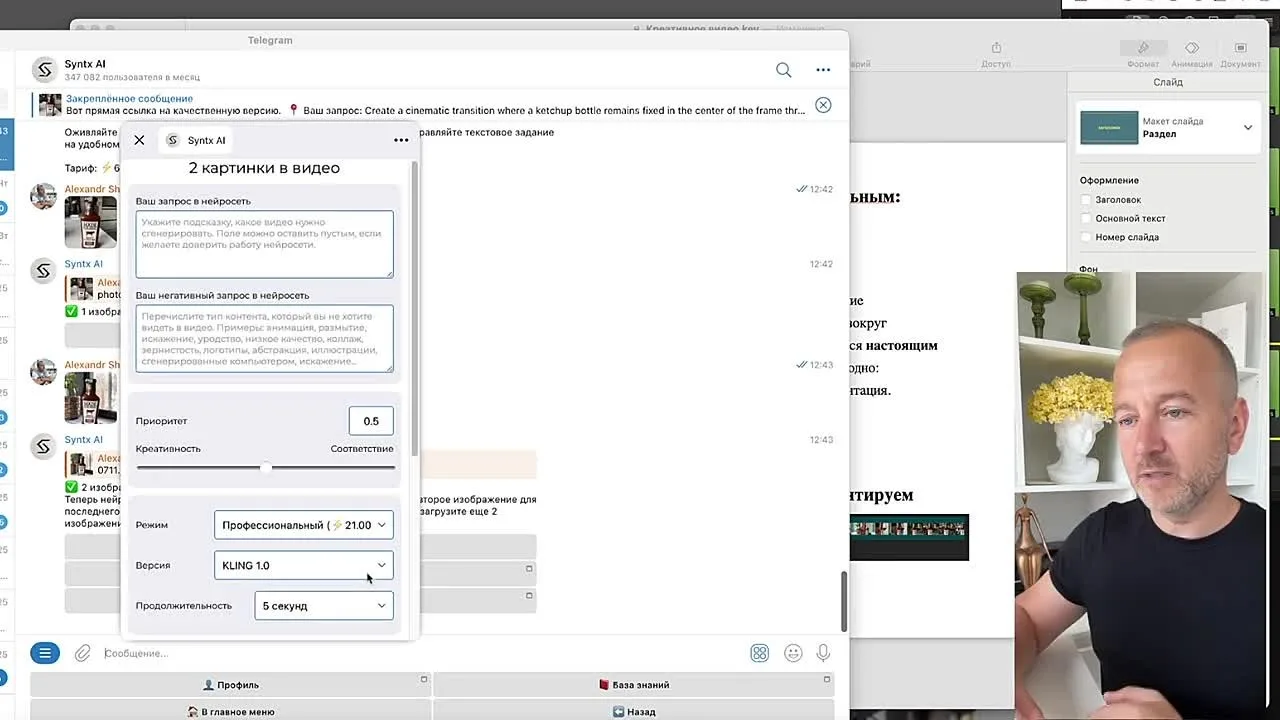Open the Версия KLING 1.0 dropdown
Screen dimensions: 1280x720
tap(303, 565)
